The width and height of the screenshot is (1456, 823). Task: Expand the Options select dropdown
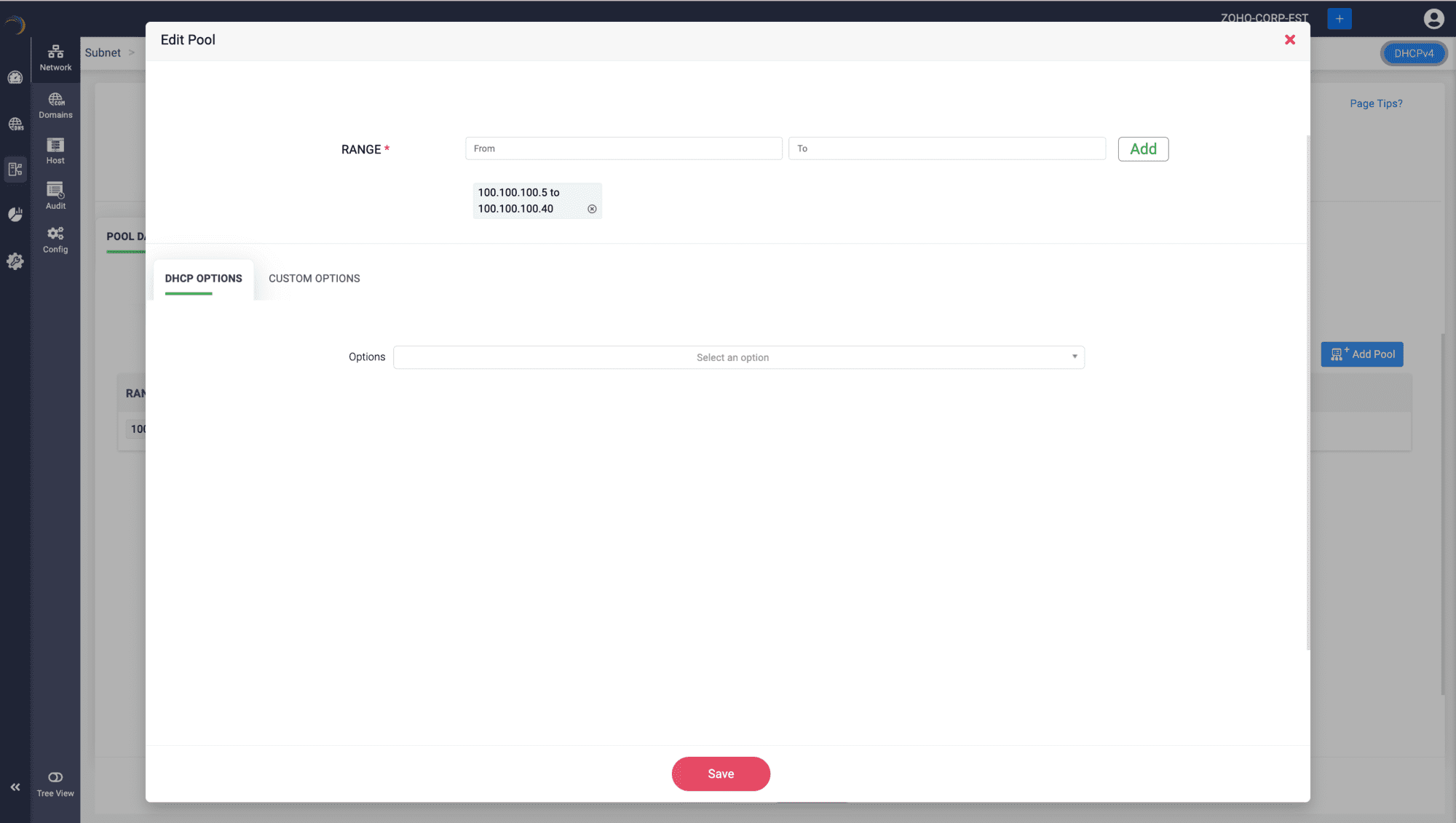pyautogui.click(x=738, y=357)
